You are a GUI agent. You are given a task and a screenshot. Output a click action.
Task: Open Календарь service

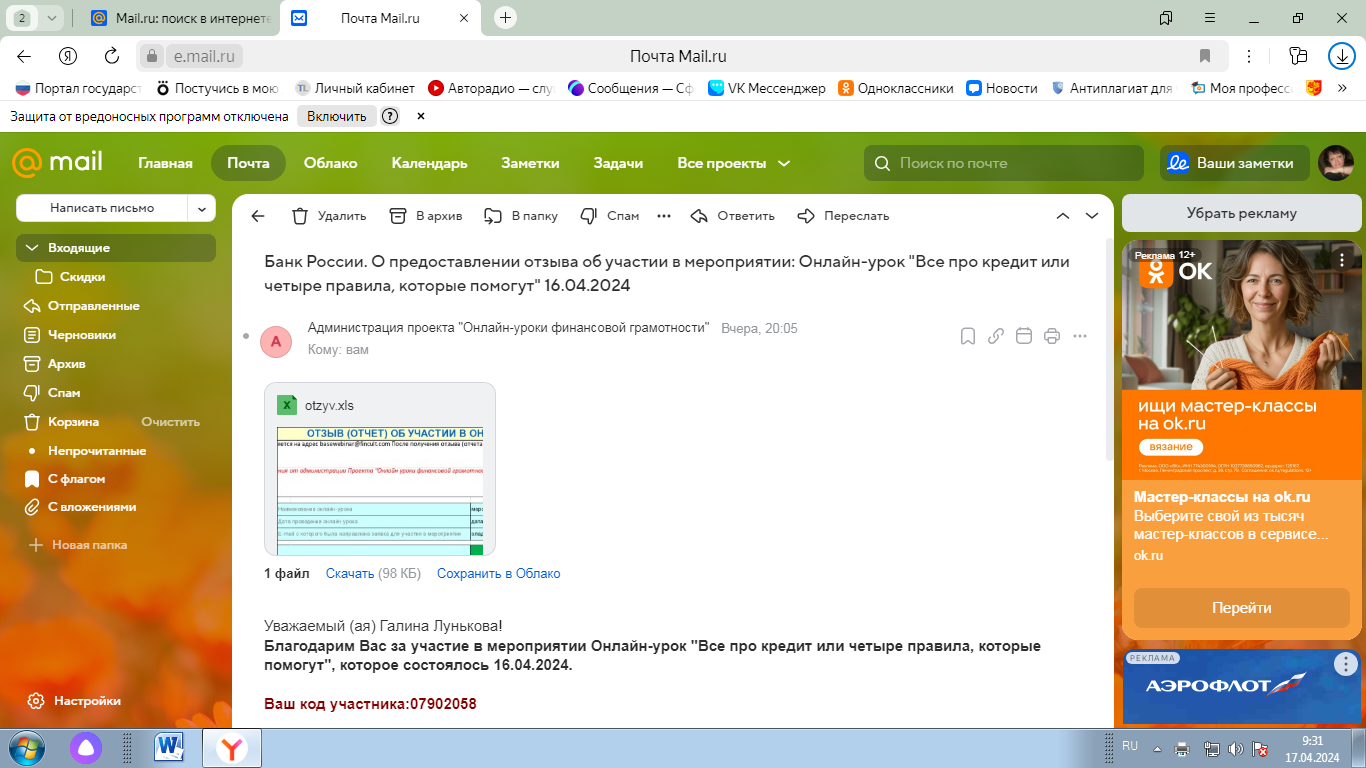point(429,163)
